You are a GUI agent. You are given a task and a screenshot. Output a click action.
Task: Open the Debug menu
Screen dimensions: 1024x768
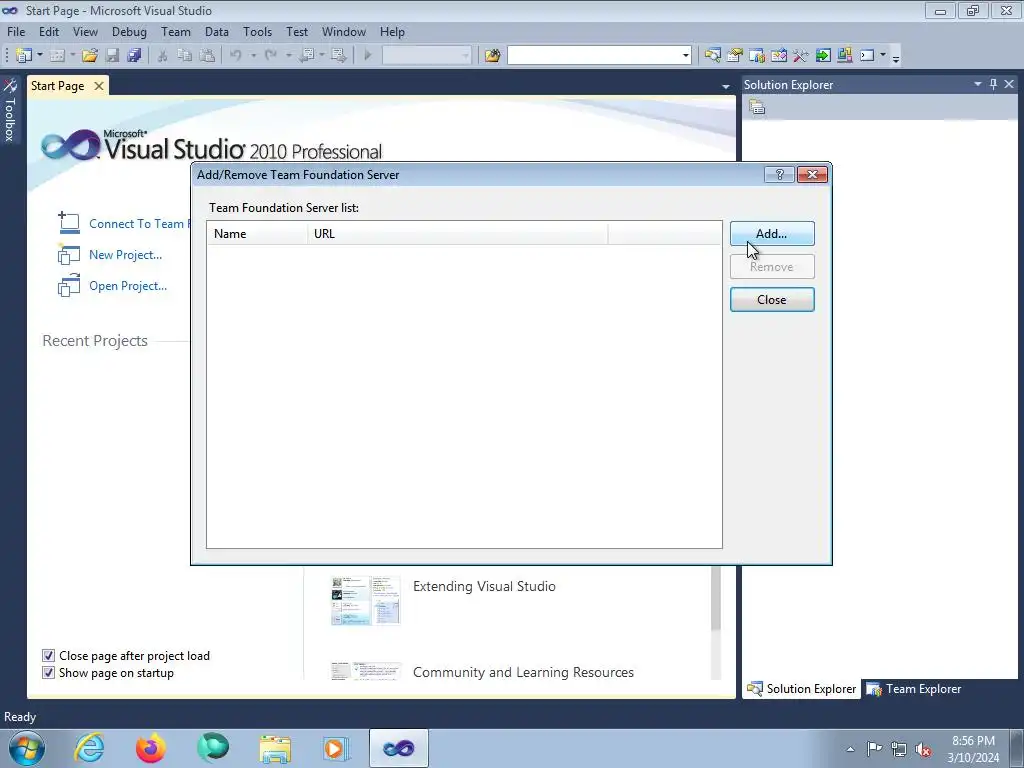click(x=129, y=31)
